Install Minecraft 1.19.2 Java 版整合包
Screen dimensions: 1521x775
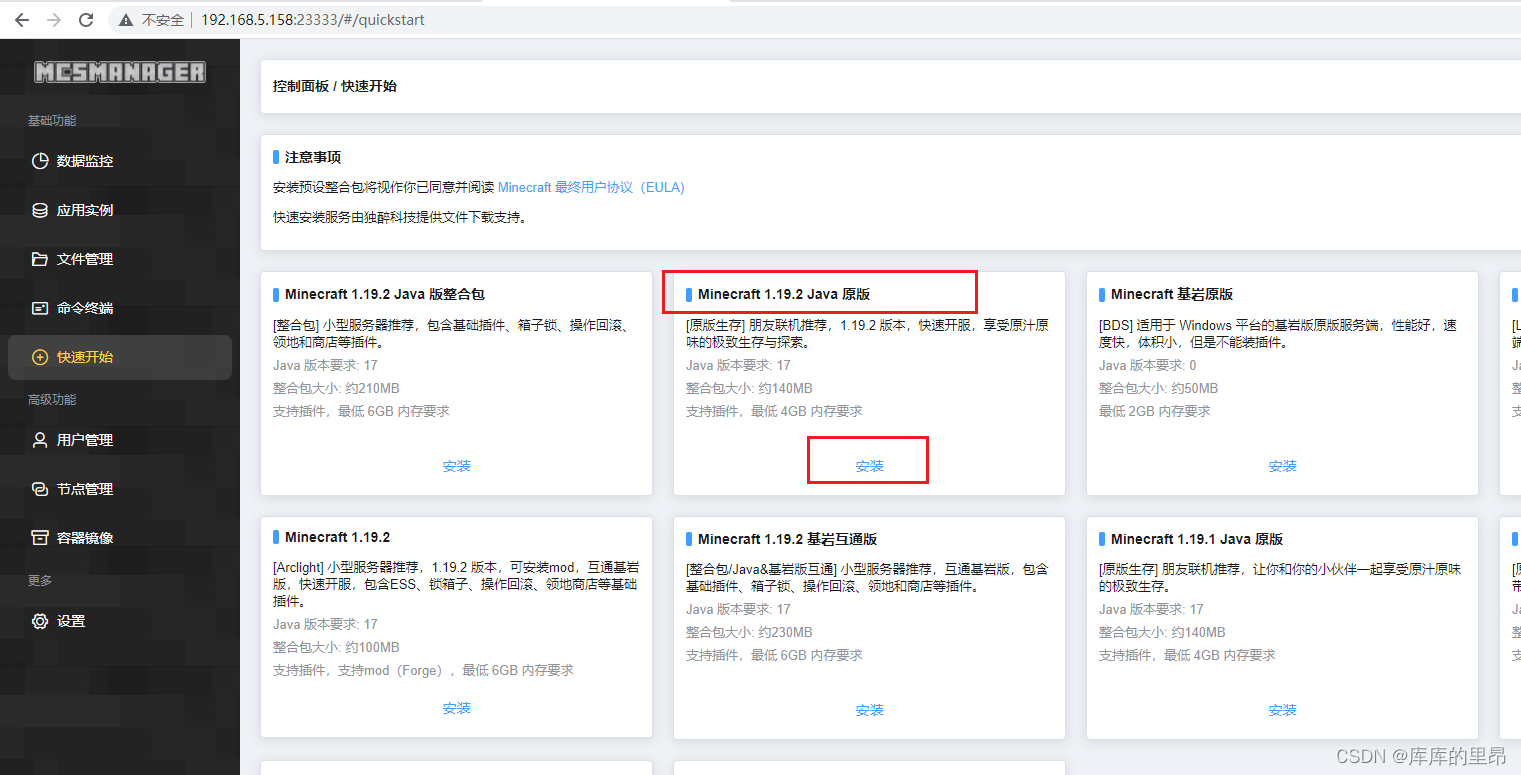[x=457, y=466]
